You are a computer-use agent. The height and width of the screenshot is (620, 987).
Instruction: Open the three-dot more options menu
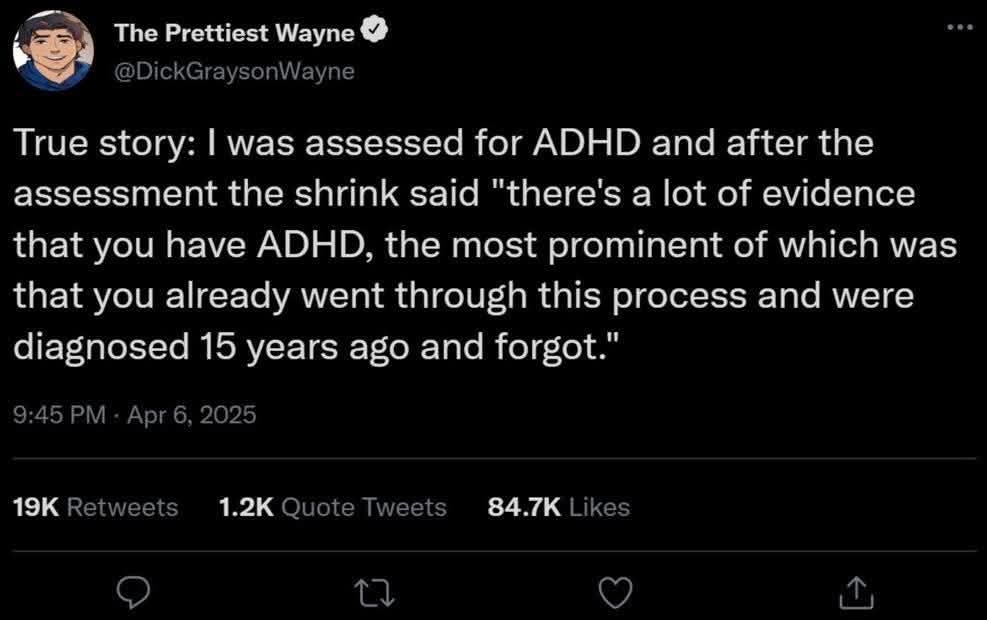(x=962, y=25)
